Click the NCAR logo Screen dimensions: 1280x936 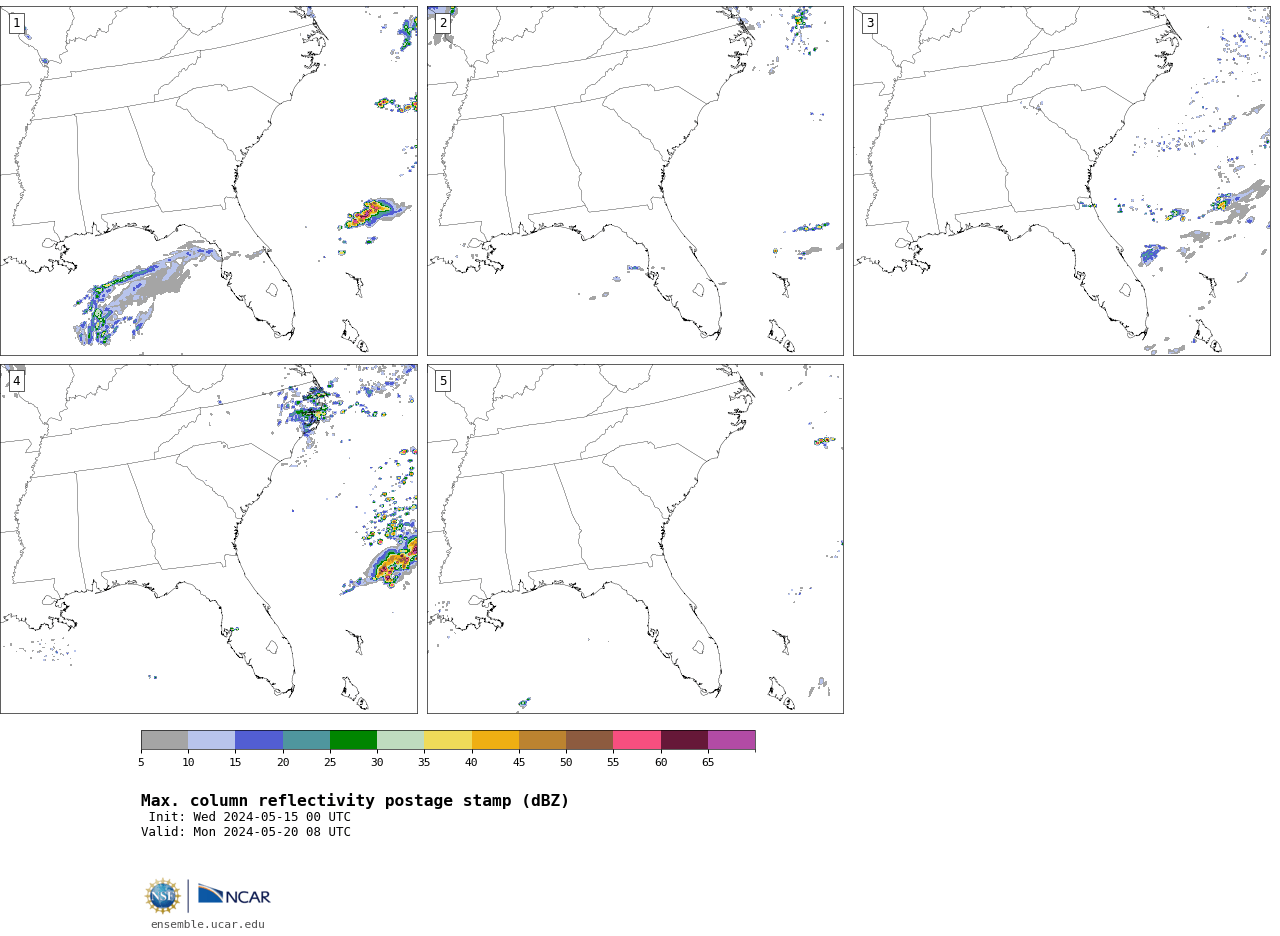pyautogui.click(x=234, y=896)
